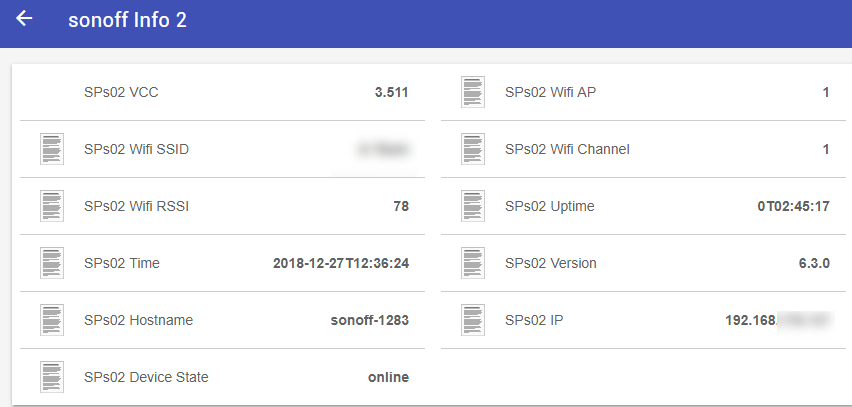Click document icon beside SPs02 Wifi SSID
The width and height of the screenshot is (852, 407).
click(x=52, y=149)
